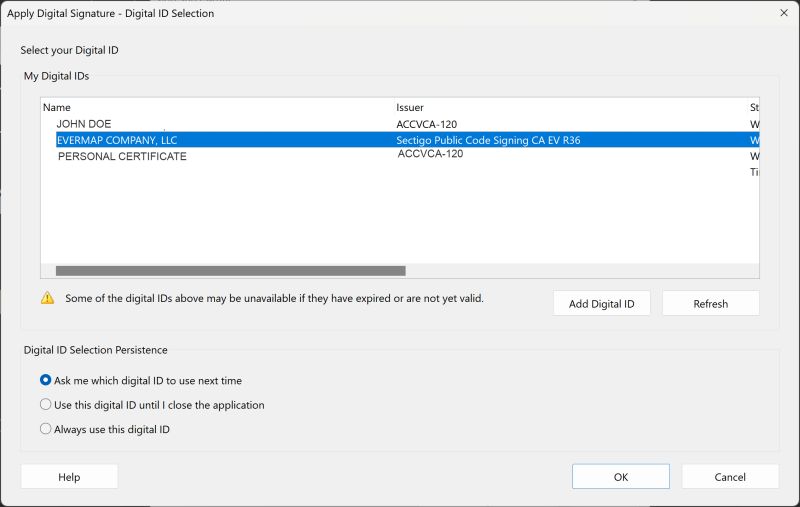Refresh the digital ID list
This screenshot has width=800, height=507.
[710, 303]
